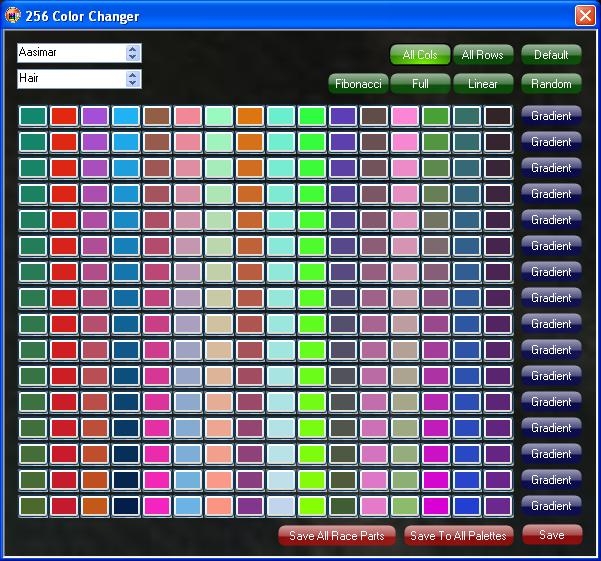Step up the Hair part selector
601x561 pixels.
134,75
